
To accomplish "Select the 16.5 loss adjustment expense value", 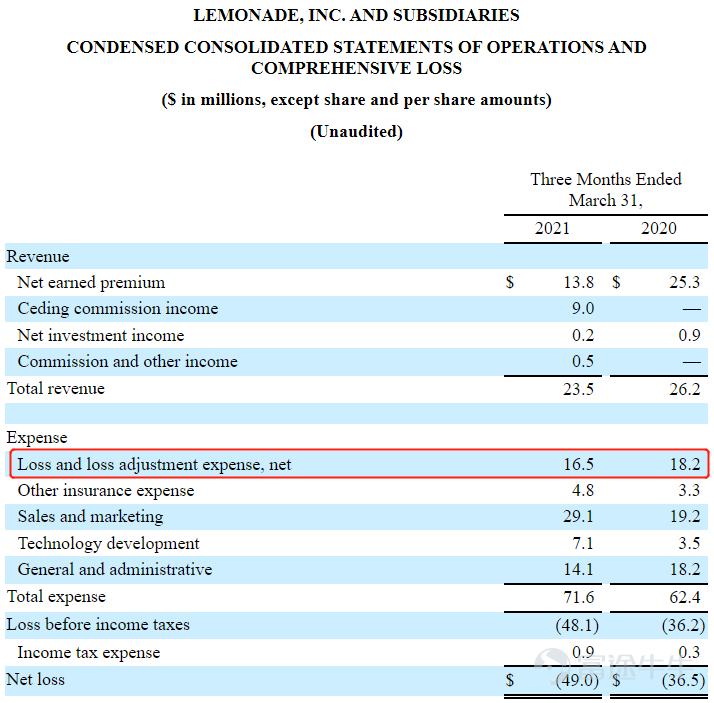I will click(x=578, y=464).
